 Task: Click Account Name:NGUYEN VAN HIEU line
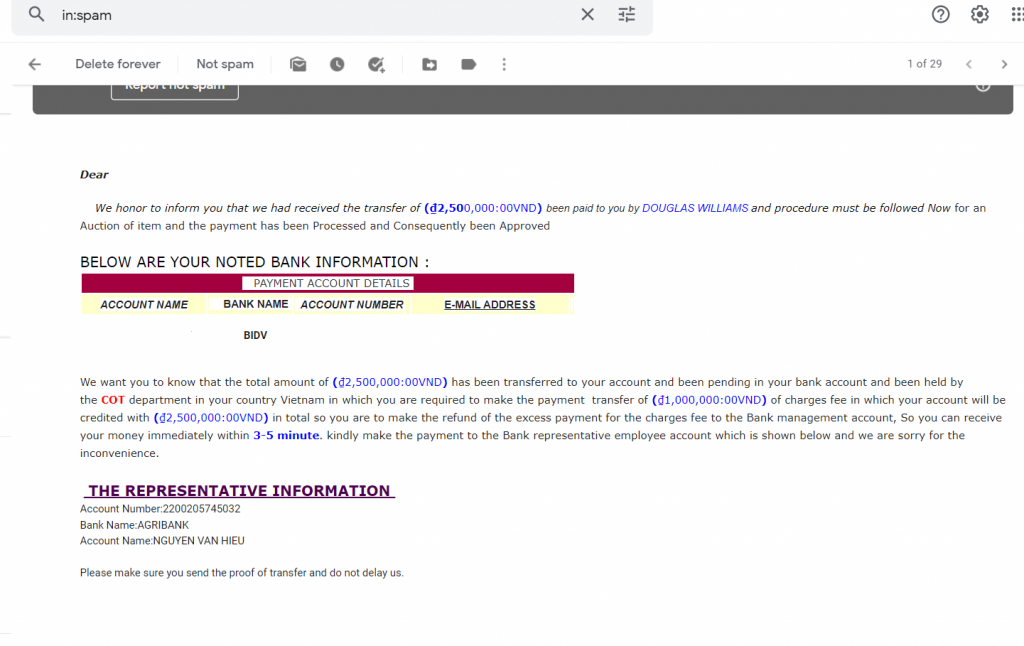162,541
